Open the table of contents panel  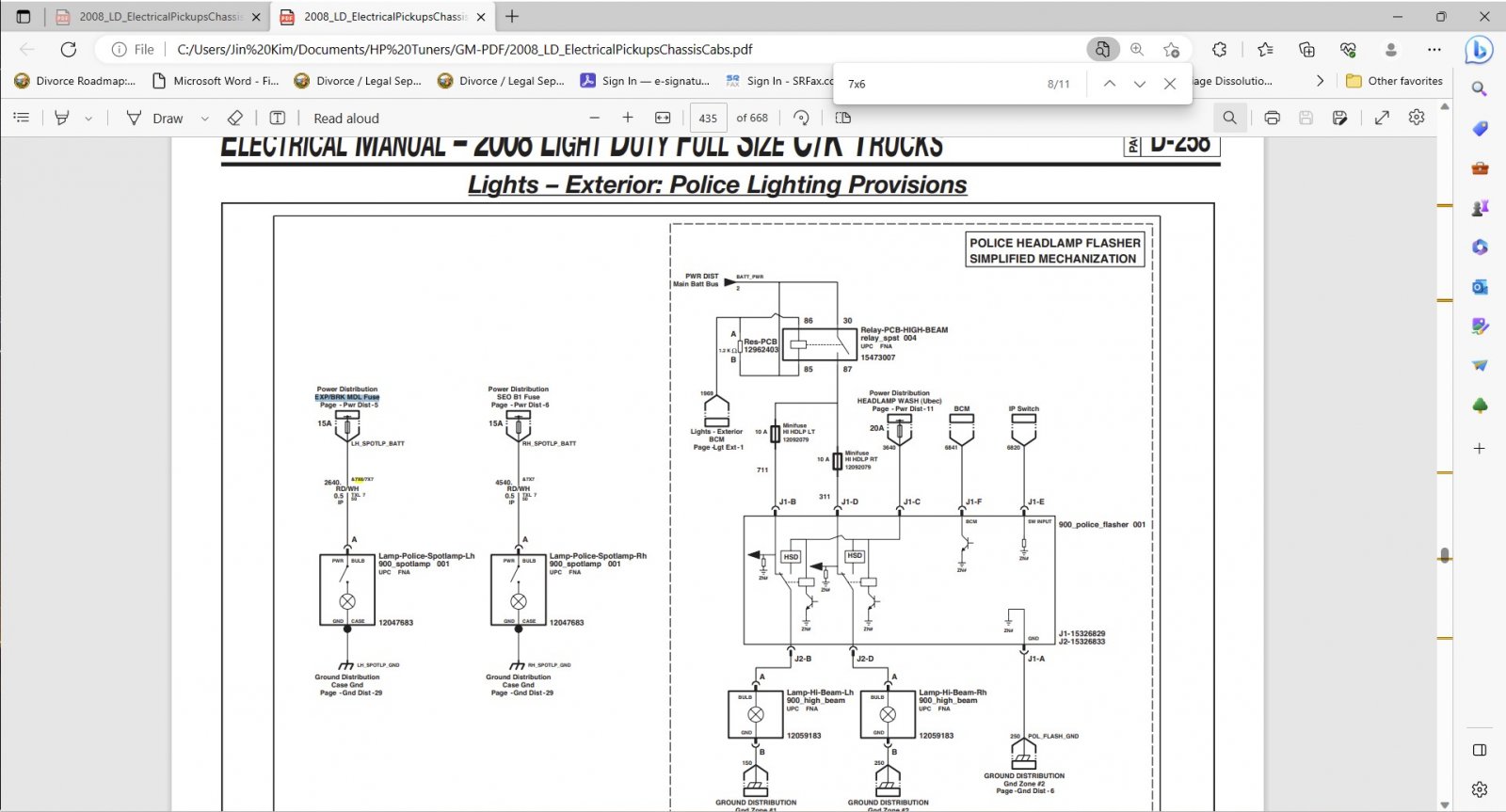[22, 118]
